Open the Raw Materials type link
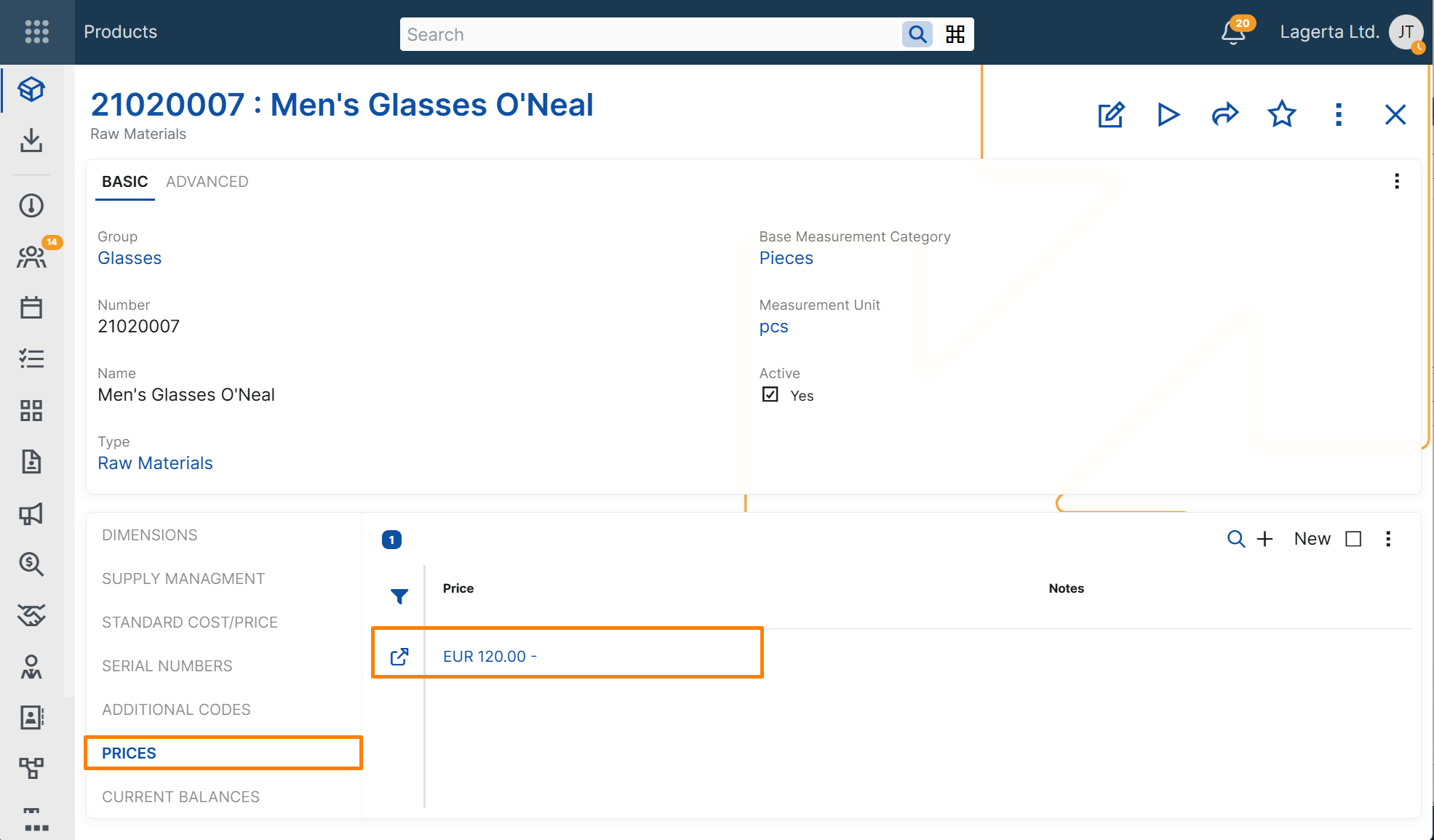This screenshot has height=840, width=1434. coord(155,463)
